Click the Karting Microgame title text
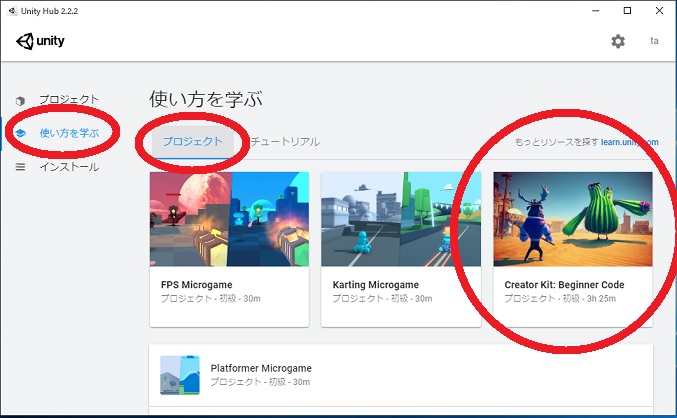The height and width of the screenshot is (418, 677). pos(376,285)
